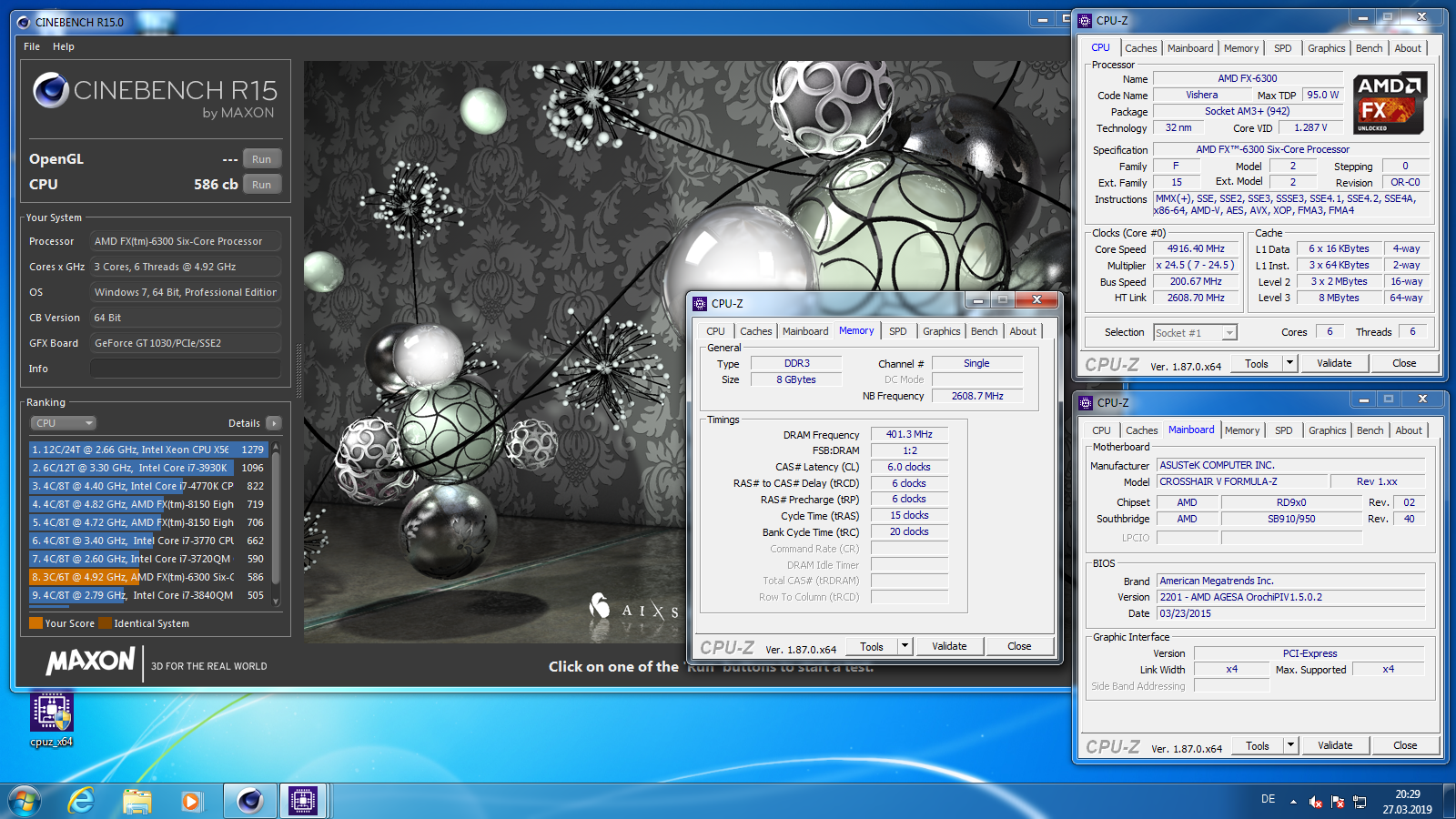Expand Tools arrow in Mainboard window
This screenshot has width=1456, height=819.
tap(1290, 745)
